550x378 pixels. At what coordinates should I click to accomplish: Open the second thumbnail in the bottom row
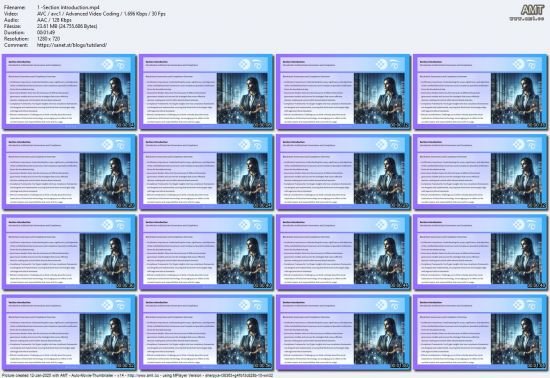[206, 332]
